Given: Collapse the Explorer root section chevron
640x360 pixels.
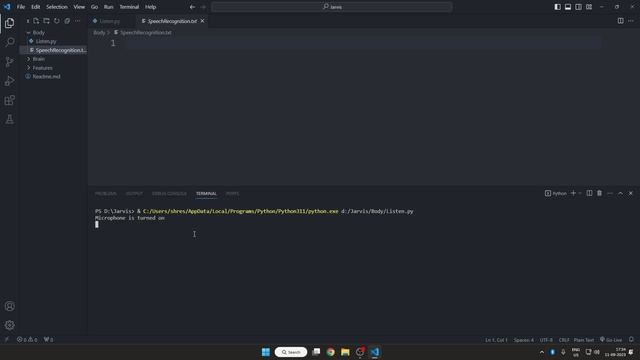Looking at the screenshot, I should click(x=28, y=21).
